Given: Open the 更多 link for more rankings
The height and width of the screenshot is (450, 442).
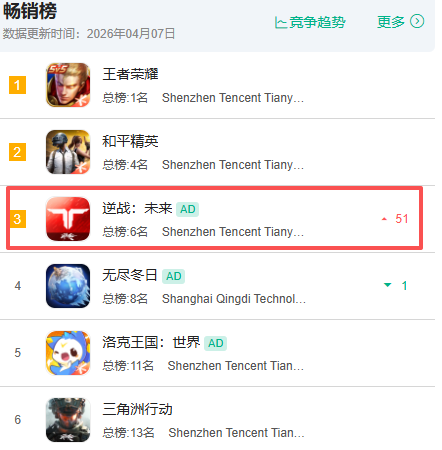Looking at the screenshot, I should coord(391,22).
